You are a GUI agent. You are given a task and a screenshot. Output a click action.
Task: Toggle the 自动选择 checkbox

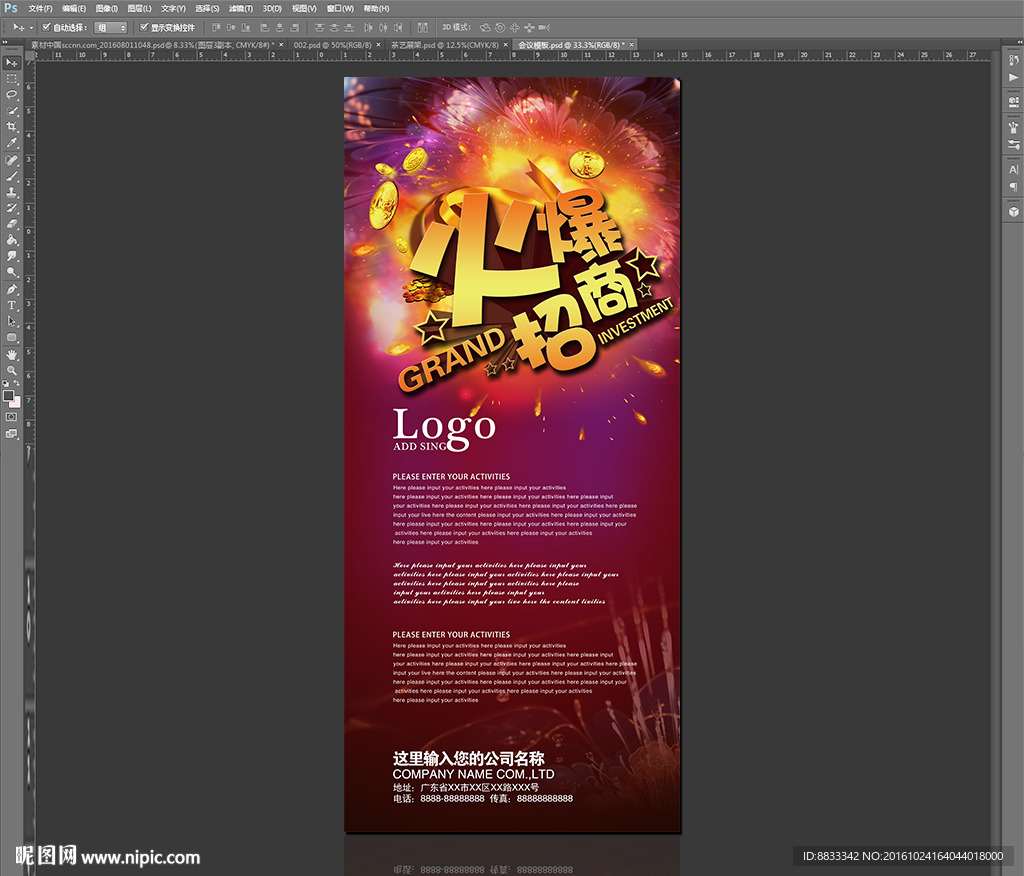coord(46,27)
